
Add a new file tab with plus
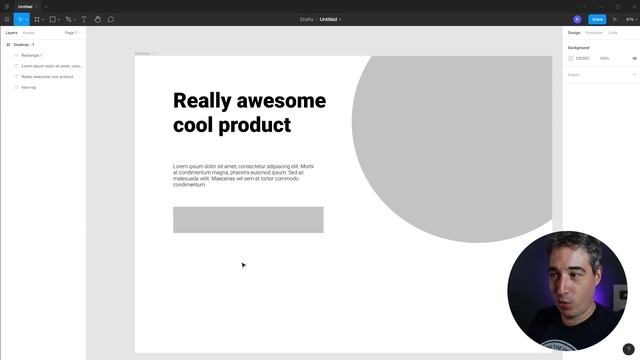coord(46,7)
